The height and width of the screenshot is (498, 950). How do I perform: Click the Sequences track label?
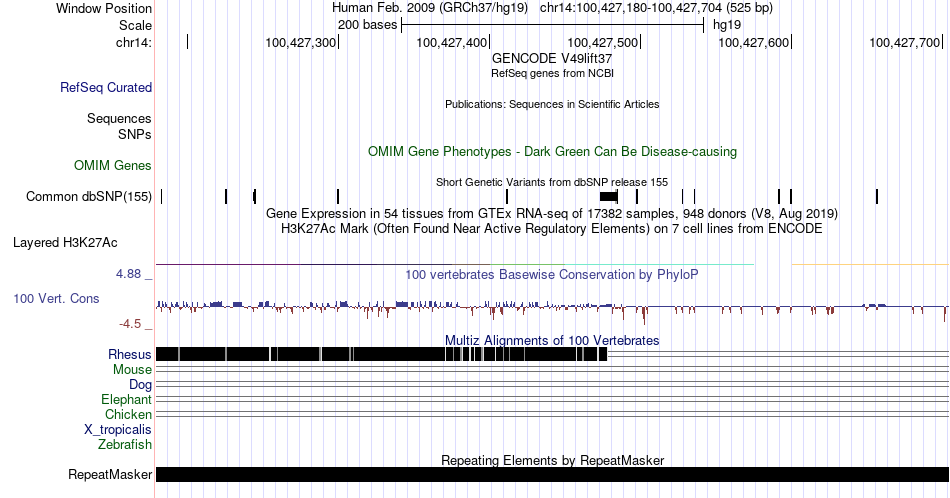(x=119, y=118)
